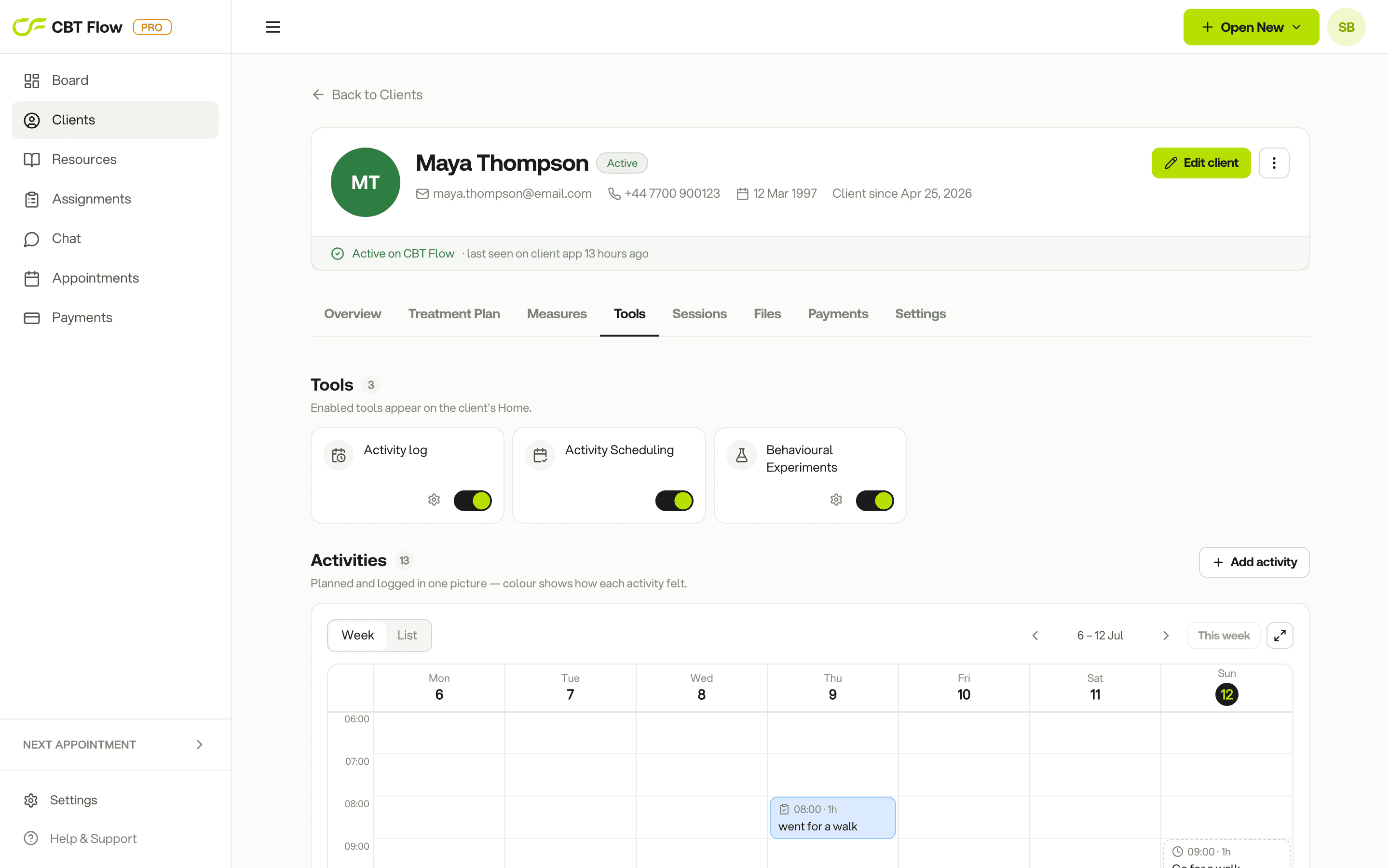Click the Activity log tool icon

[x=339, y=456]
